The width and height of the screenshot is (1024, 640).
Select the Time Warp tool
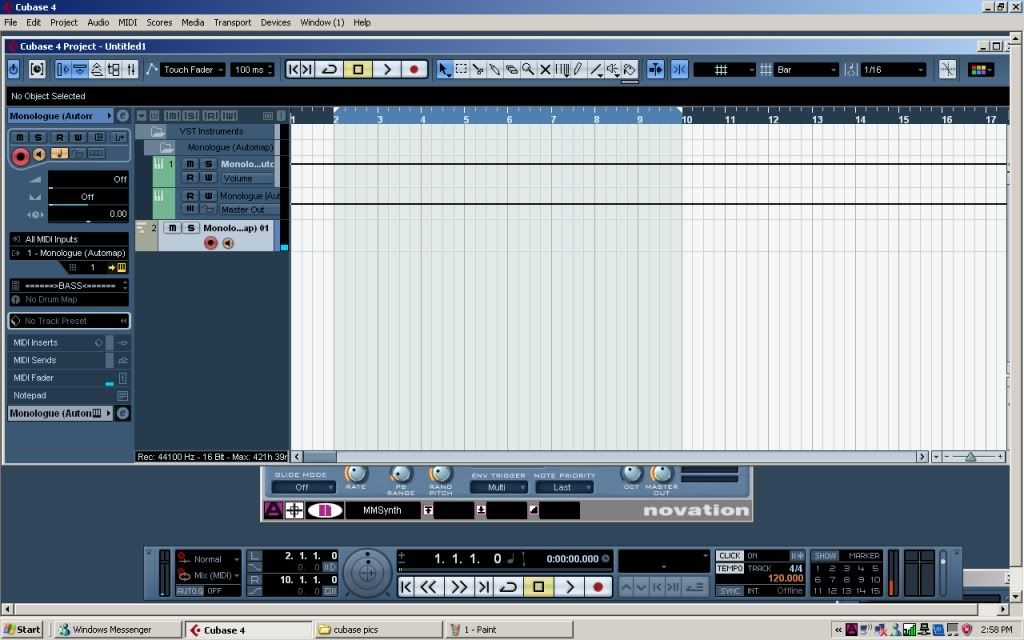562,69
